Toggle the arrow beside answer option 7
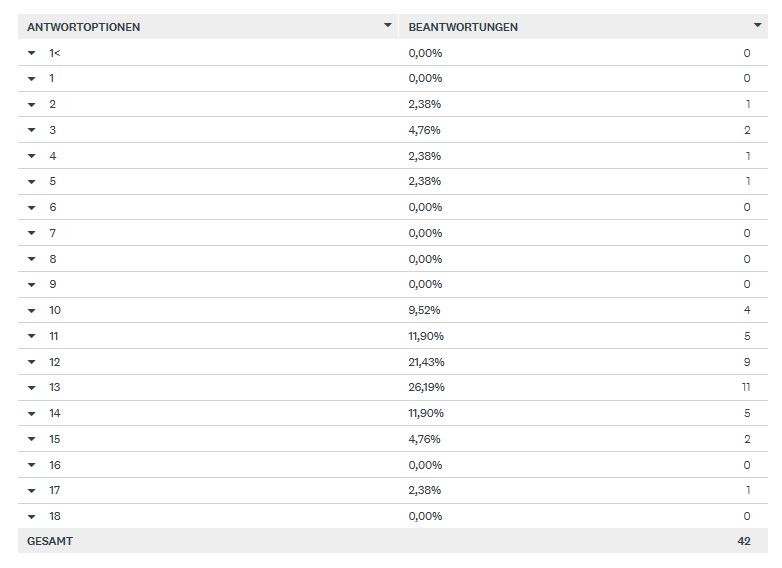782x568 pixels. click(32, 234)
